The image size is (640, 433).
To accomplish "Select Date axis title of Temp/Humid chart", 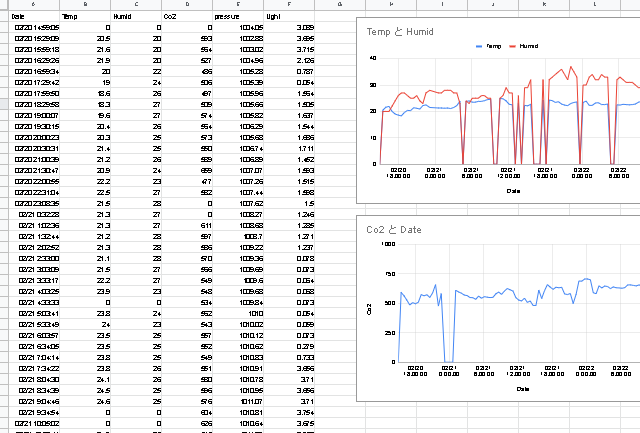I will point(512,189).
